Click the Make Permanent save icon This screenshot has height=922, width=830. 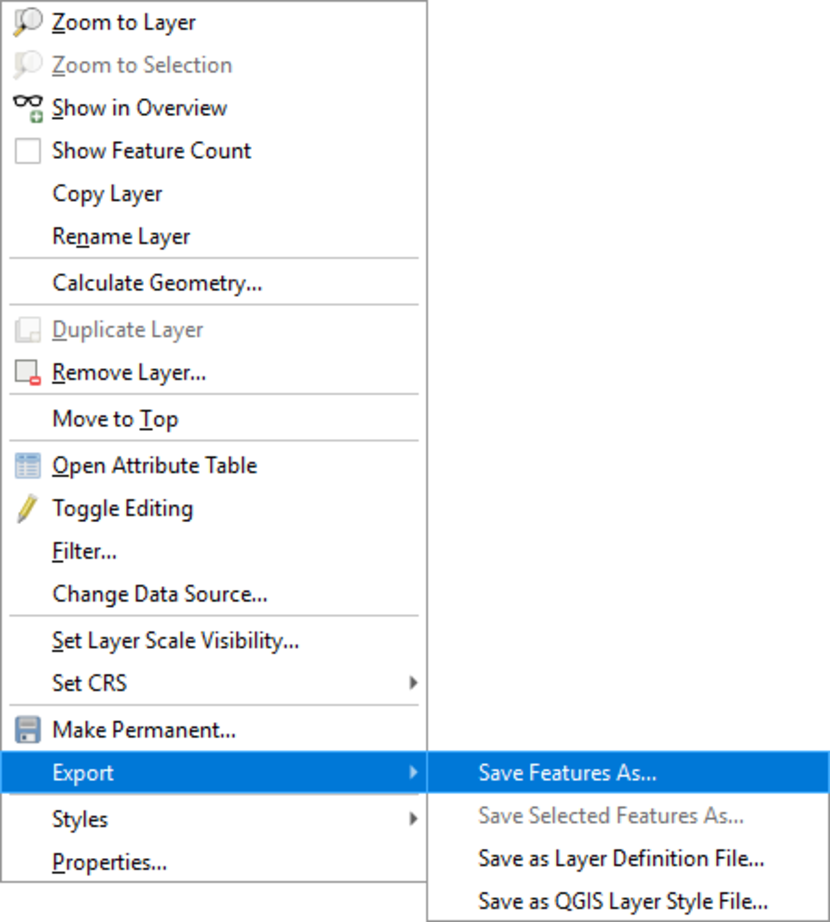(28, 730)
